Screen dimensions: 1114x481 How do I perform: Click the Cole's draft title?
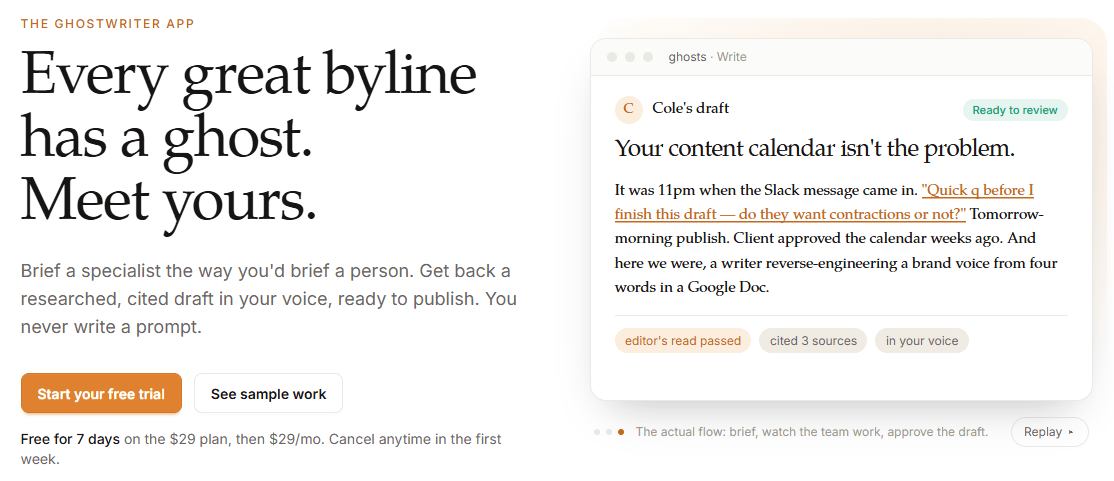click(691, 109)
